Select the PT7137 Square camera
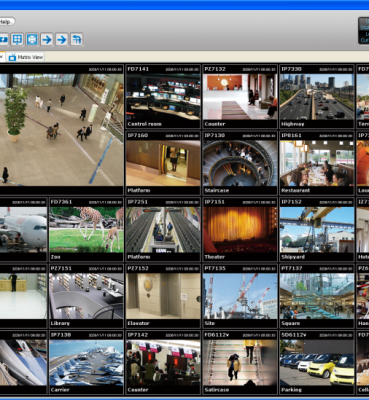This screenshot has width=369, height=400. click(317, 296)
